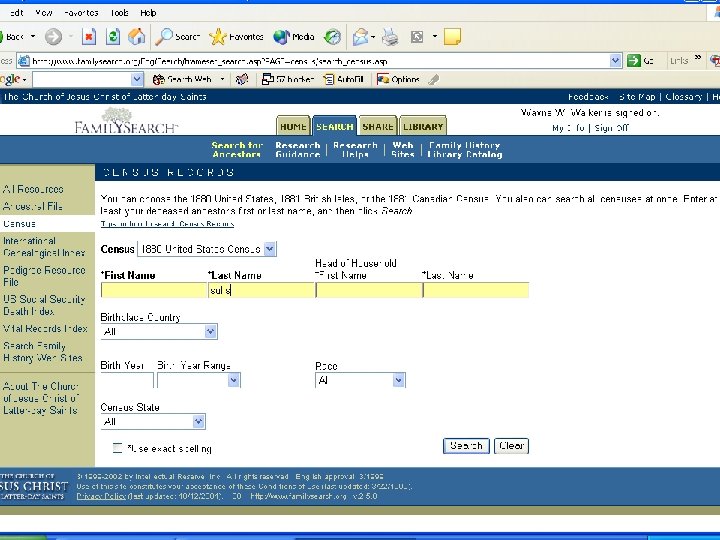Screen dimensions: 720x540
Task: Open the Tools menu
Action: click(x=119, y=13)
